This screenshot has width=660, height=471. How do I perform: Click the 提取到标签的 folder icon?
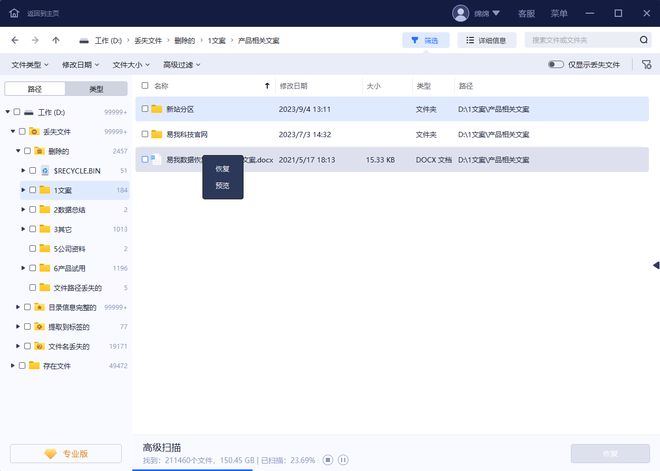coord(40,326)
